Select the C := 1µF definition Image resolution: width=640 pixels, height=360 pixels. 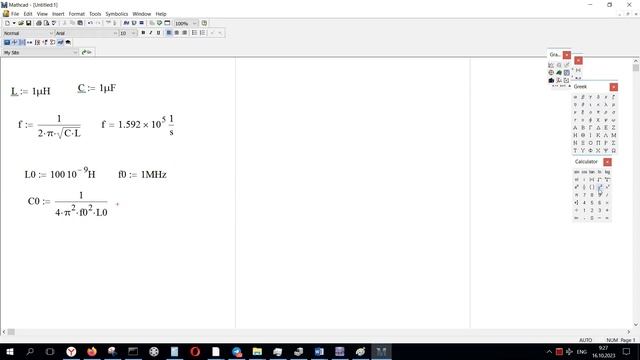coord(97,88)
